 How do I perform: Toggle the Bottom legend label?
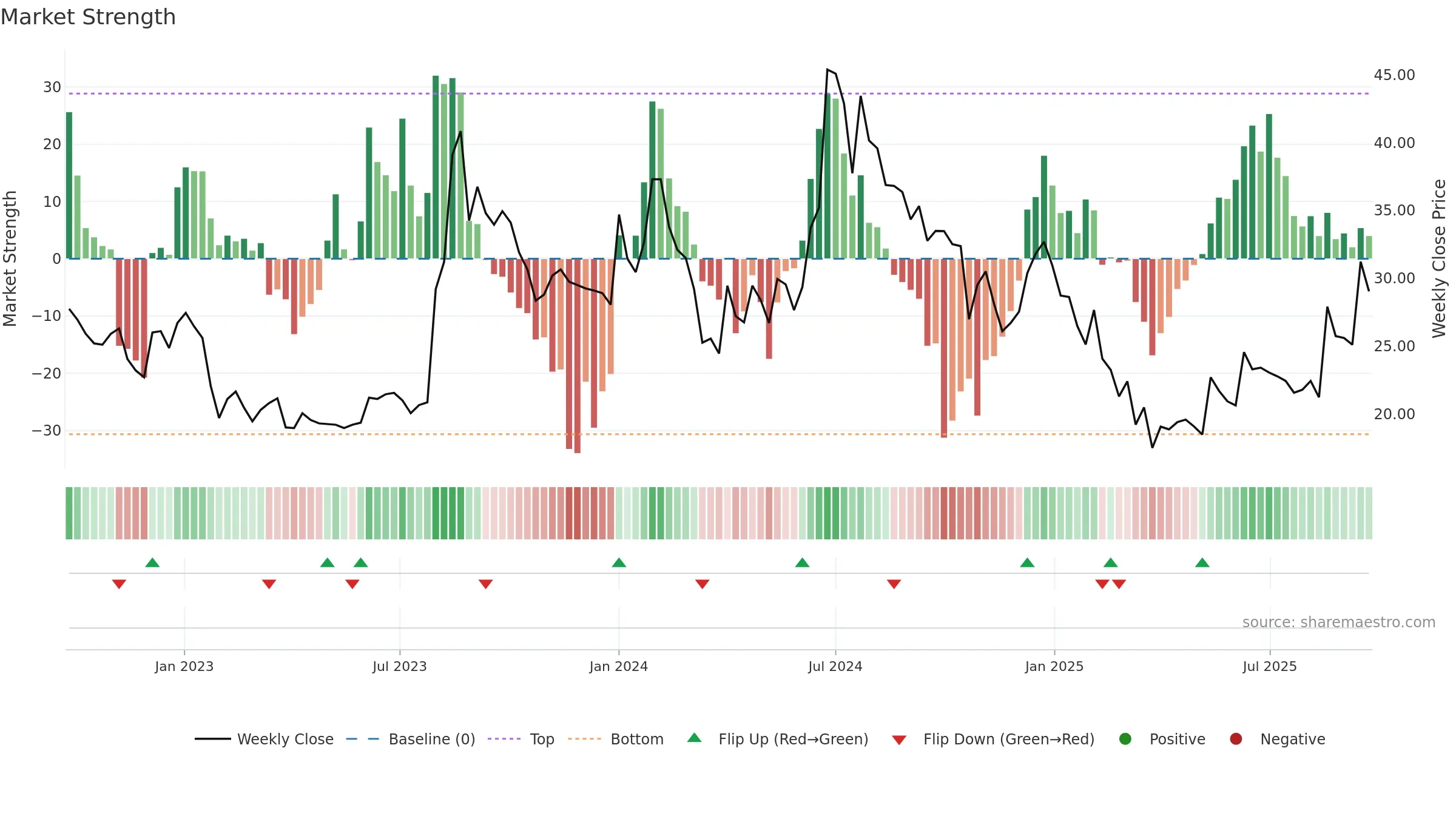(637, 739)
